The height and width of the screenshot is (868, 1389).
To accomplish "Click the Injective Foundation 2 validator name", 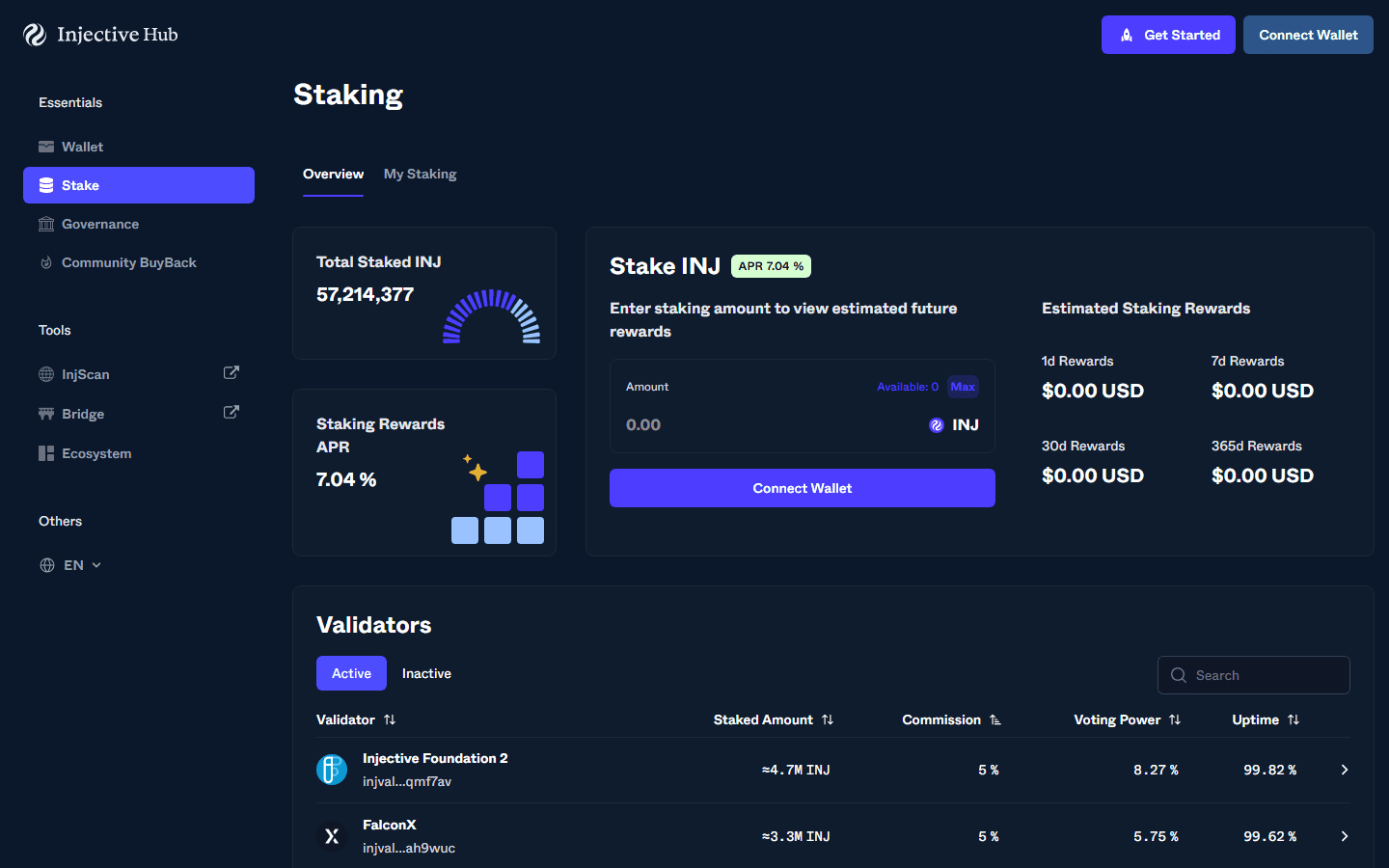I will [x=435, y=758].
